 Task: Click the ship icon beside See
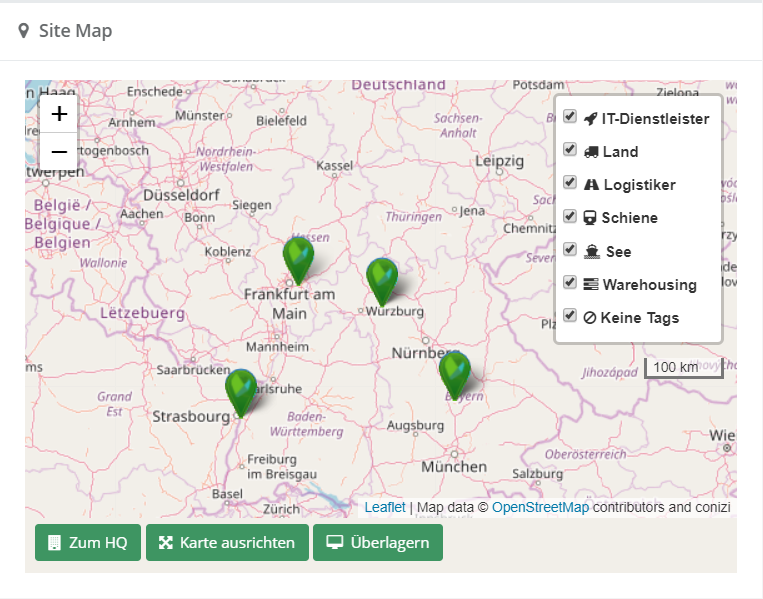591,252
